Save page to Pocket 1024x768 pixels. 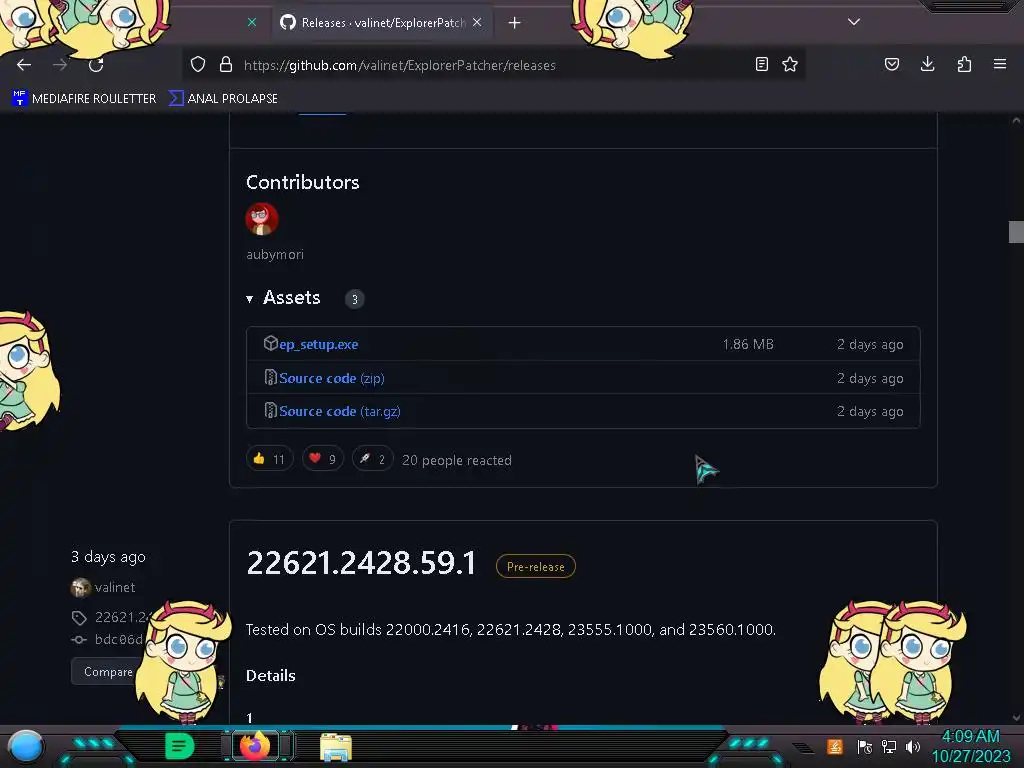point(891,64)
